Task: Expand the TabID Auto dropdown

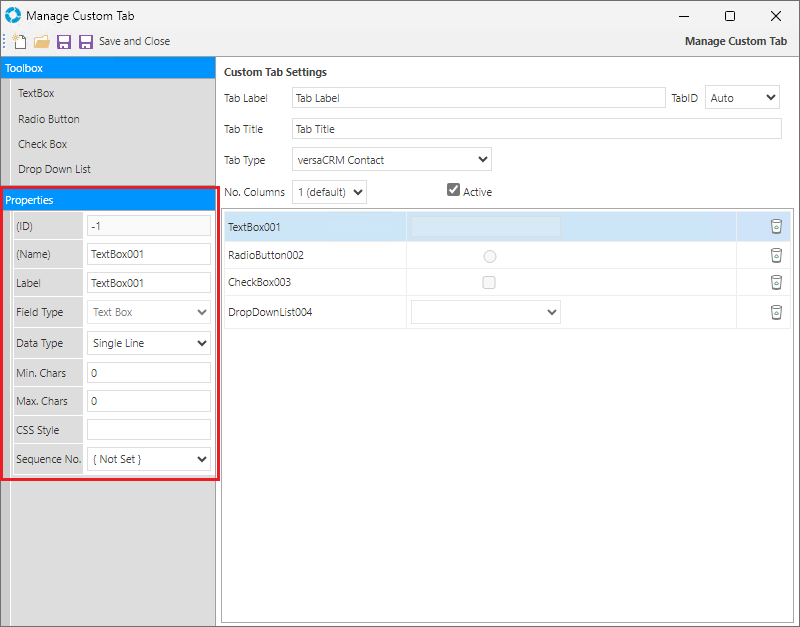Action: [742, 98]
